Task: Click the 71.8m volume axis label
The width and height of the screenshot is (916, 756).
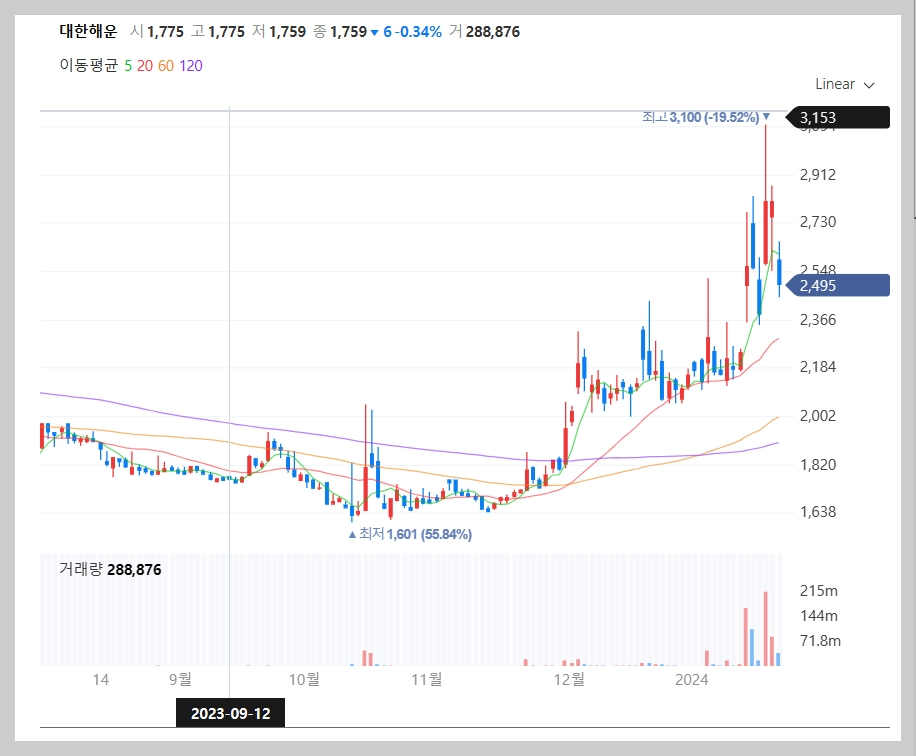Action: point(820,641)
